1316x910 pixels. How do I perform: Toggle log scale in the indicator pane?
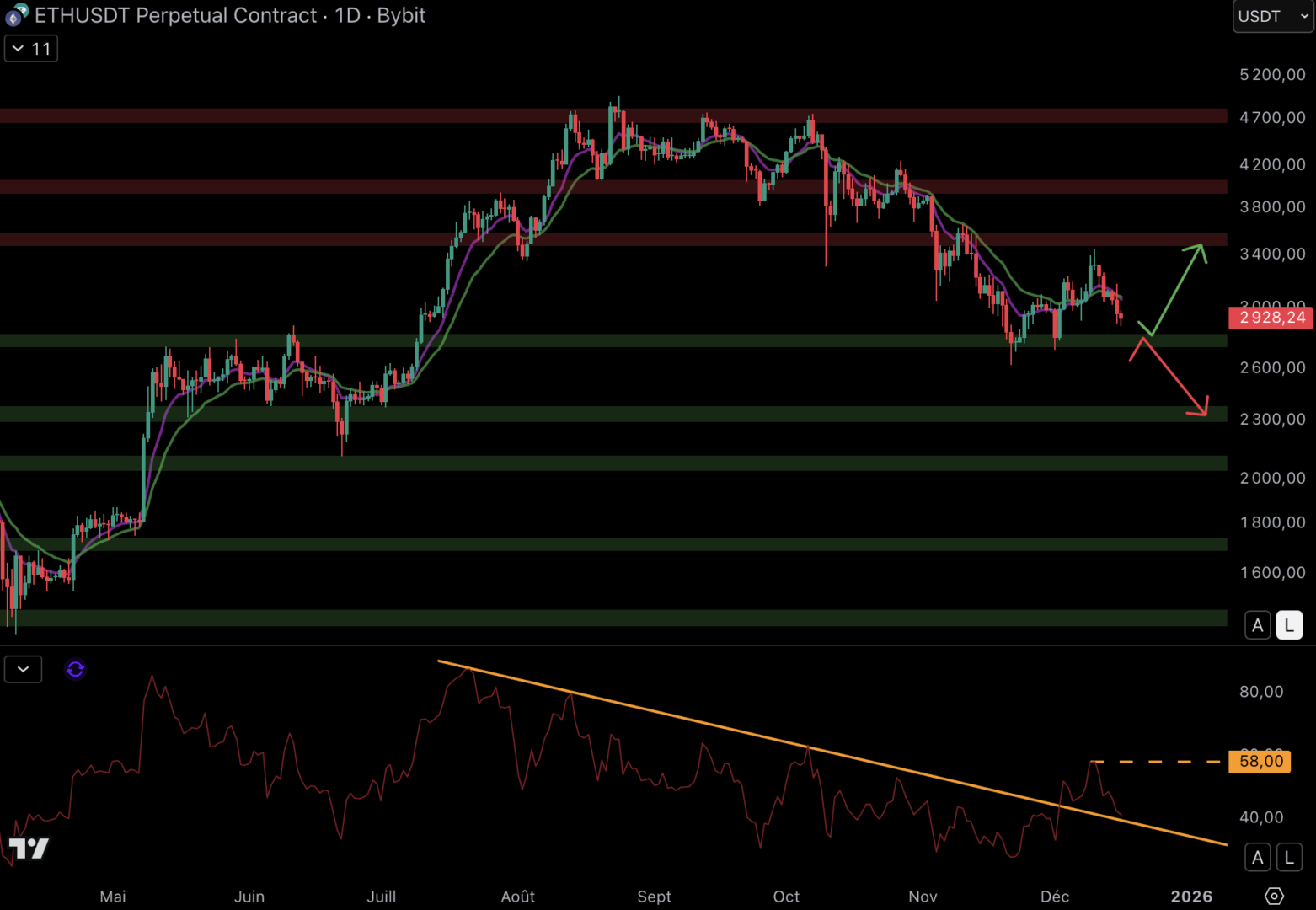(x=1288, y=858)
